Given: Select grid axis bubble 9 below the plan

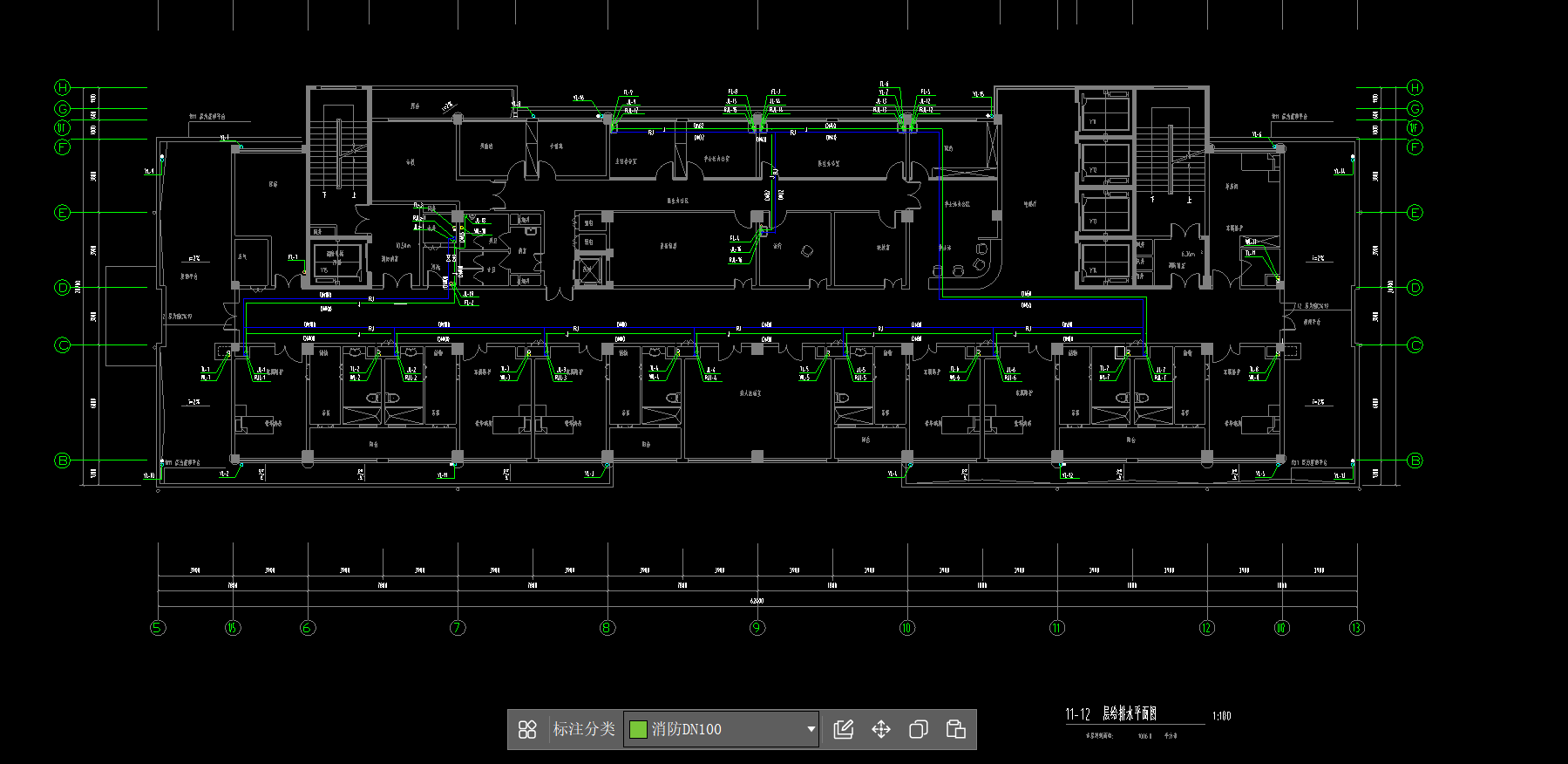Looking at the screenshot, I should click(757, 628).
